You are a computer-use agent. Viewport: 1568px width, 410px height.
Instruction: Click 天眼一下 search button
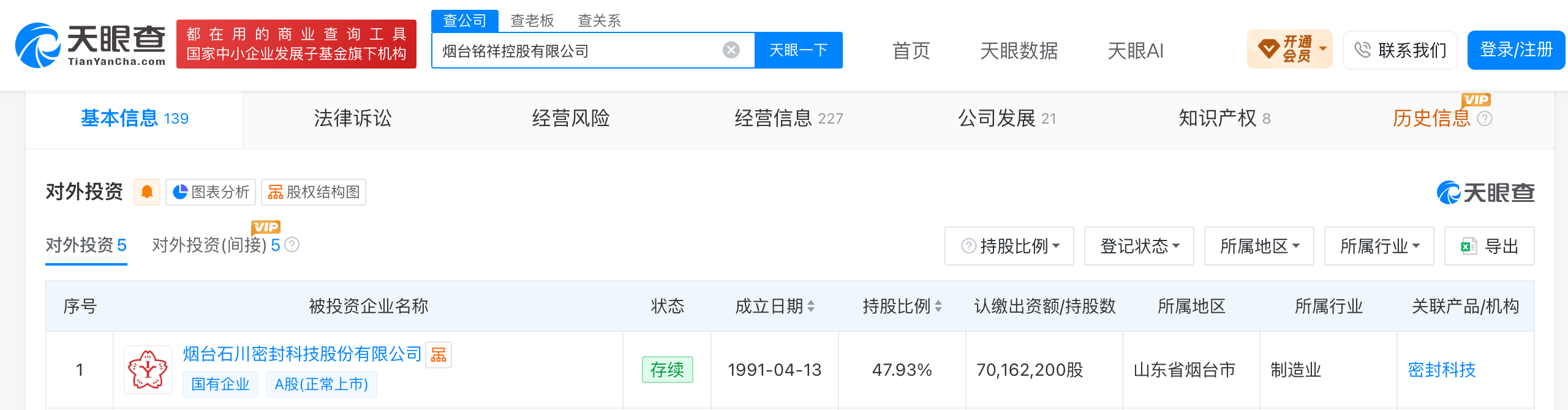pyautogui.click(x=799, y=50)
